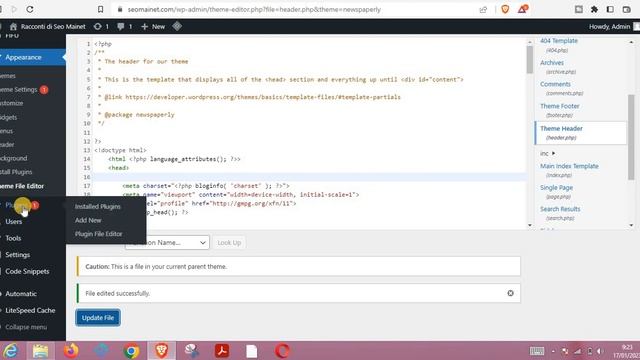Go to site home 'Racconti di Seo Mainet'
The height and width of the screenshot is (360, 640).
click(x=48, y=27)
